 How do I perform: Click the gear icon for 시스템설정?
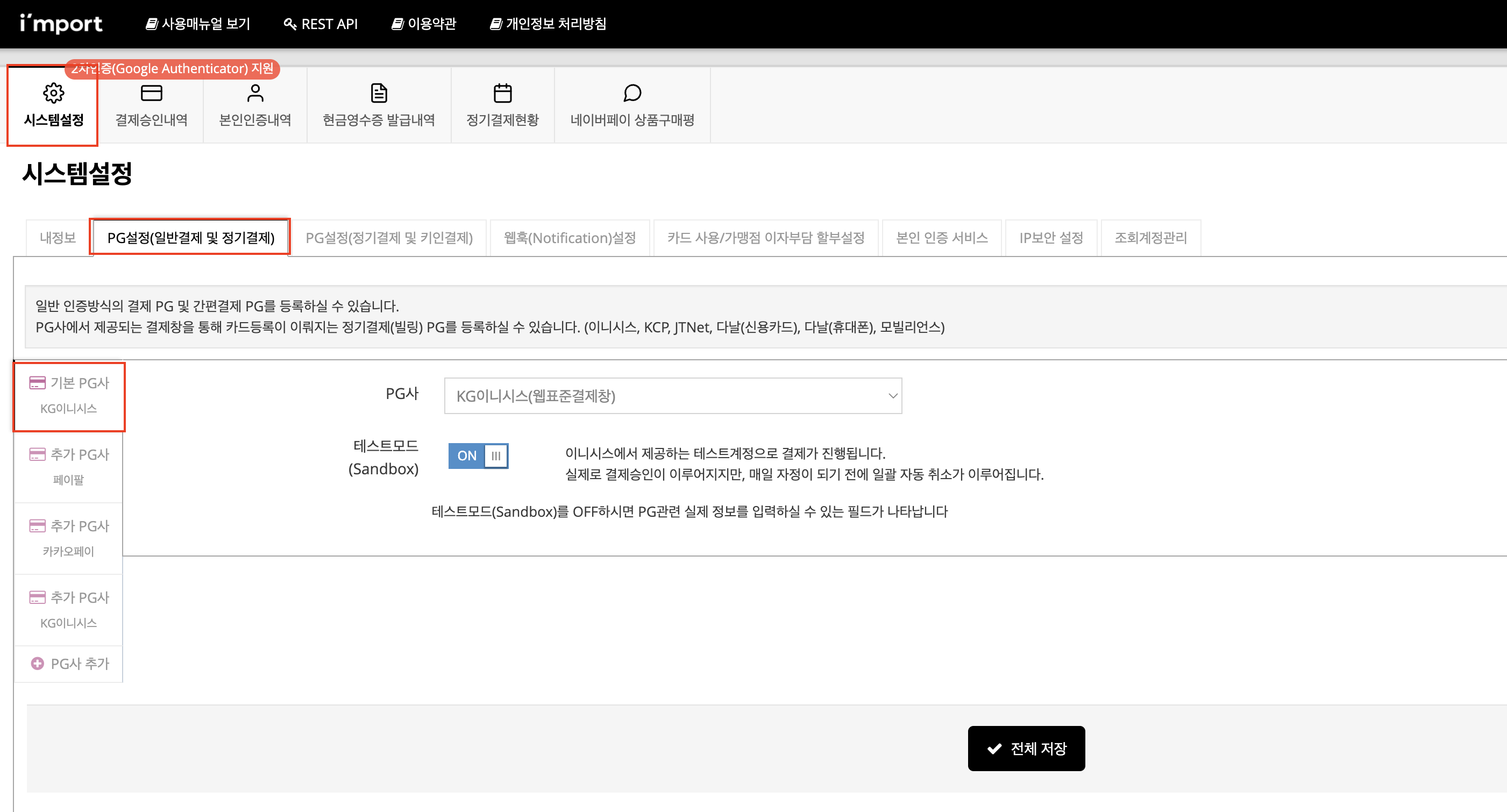click(54, 93)
